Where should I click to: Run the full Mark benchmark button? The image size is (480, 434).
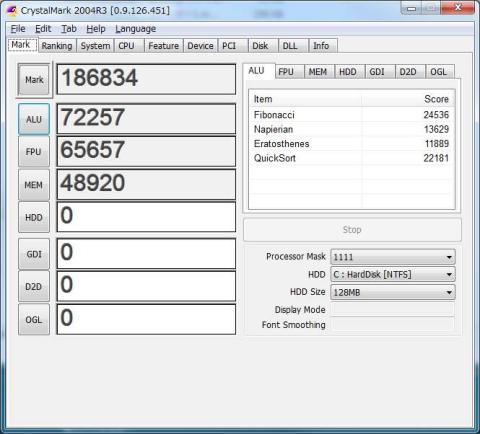[34, 80]
